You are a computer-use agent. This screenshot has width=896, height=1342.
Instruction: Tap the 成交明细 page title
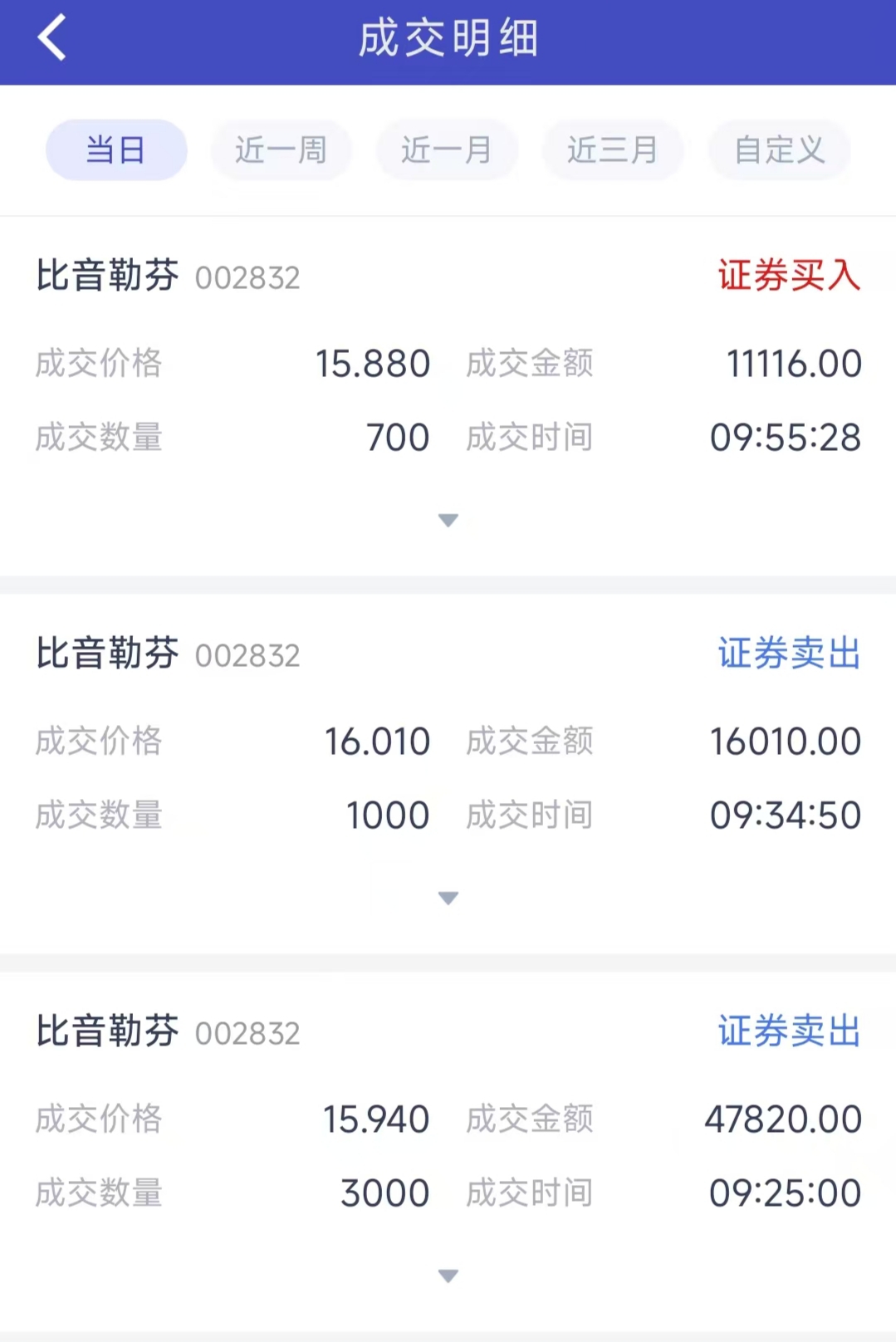pos(448,39)
